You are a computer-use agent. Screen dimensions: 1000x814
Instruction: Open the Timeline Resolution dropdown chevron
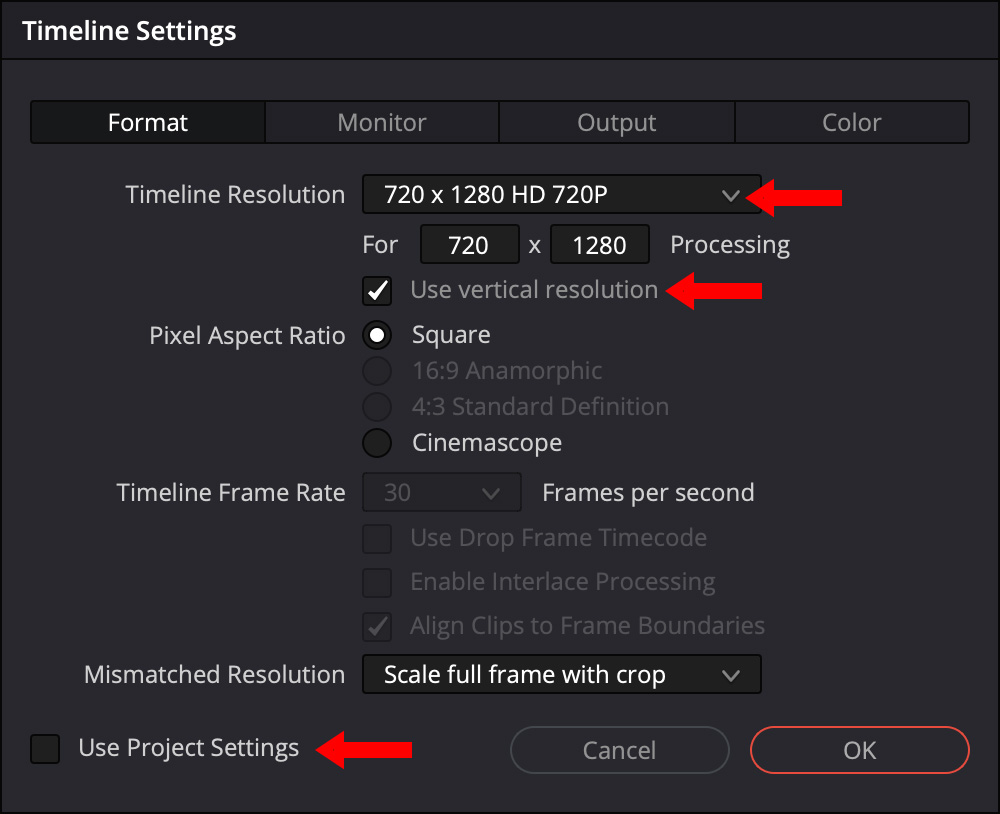click(731, 194)
